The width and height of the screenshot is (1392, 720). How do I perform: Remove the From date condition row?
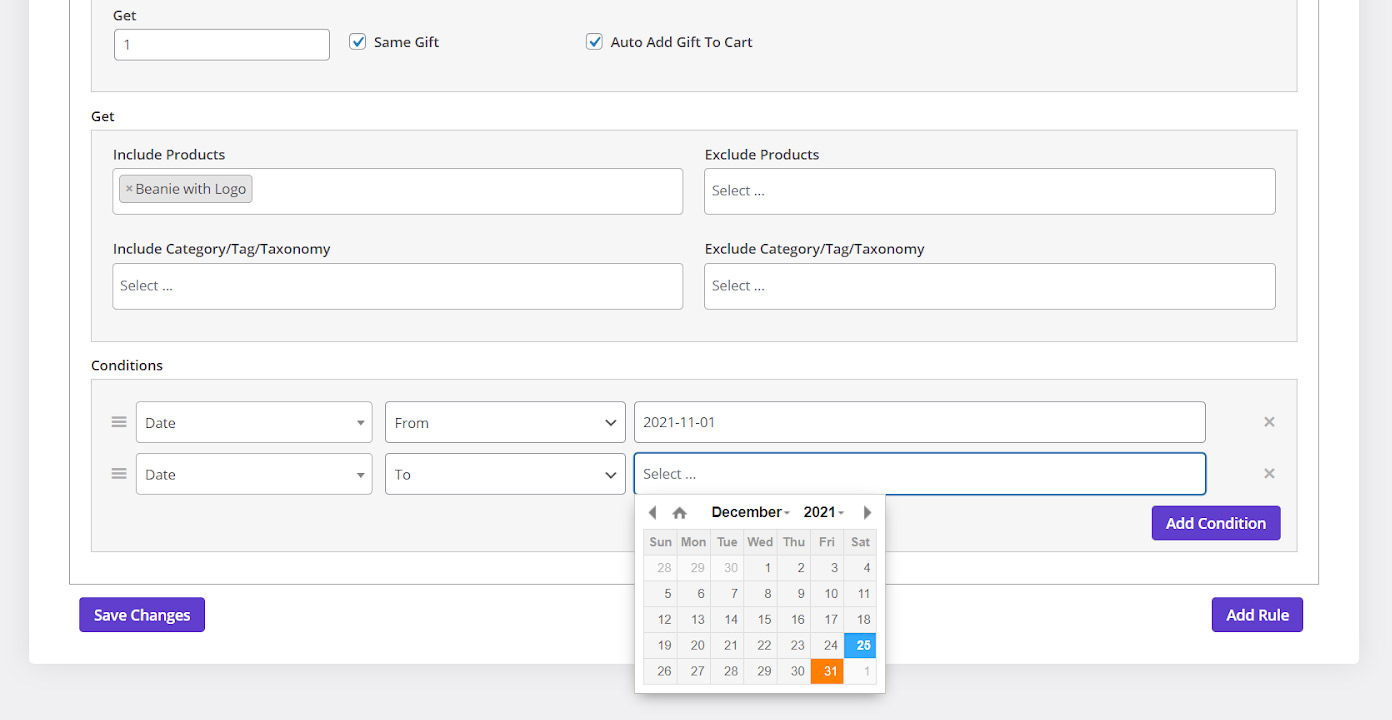coord(1269,422)
